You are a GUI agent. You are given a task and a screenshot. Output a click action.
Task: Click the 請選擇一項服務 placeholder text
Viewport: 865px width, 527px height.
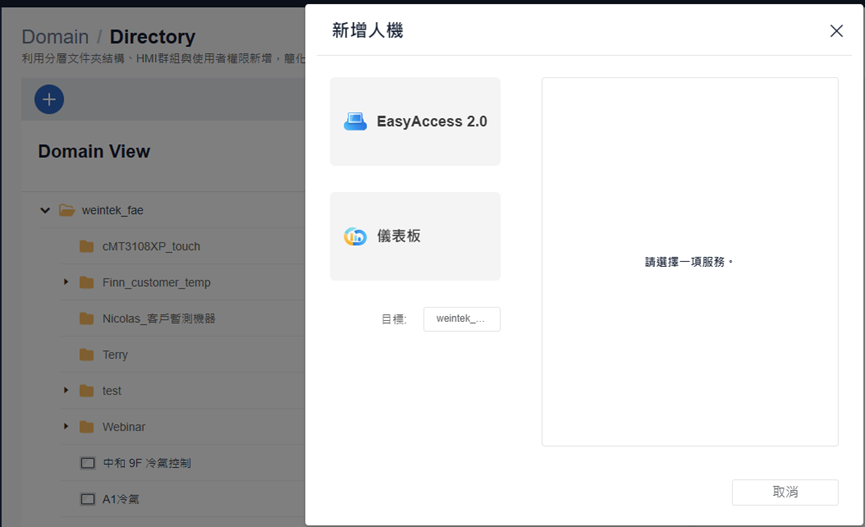689,262
